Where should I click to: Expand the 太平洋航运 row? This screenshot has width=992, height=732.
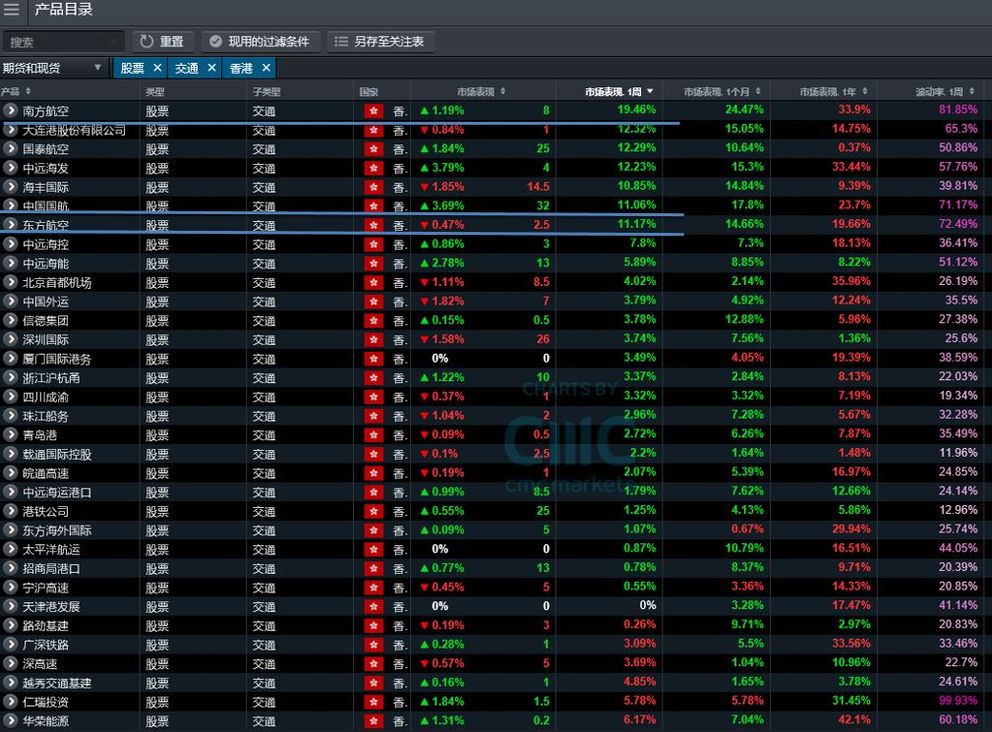[x=10, y=549]
